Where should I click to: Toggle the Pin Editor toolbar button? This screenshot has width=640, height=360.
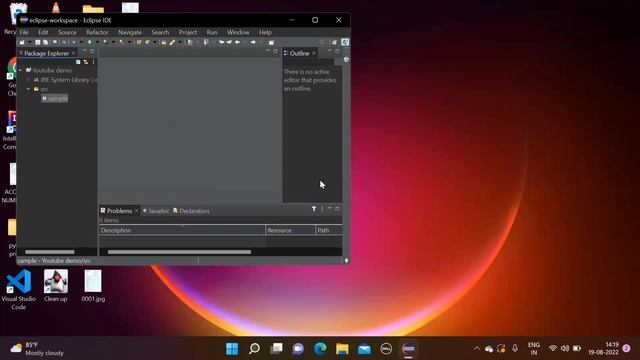(271, 42)
